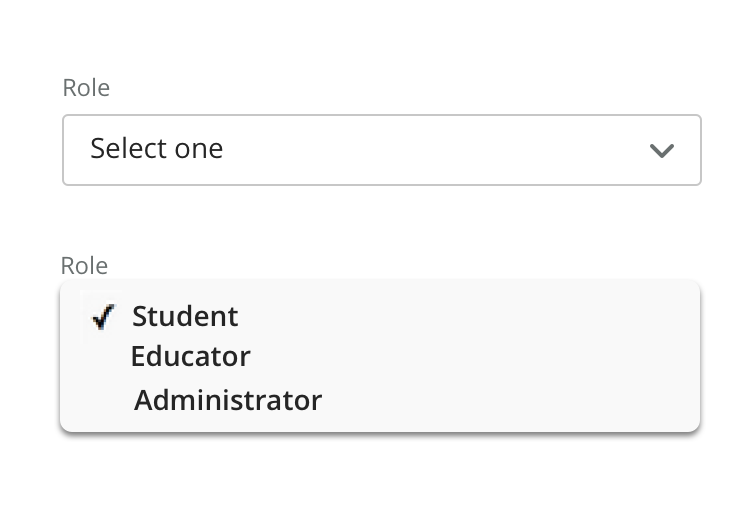740x512 pixels.
Task: Click the 'Educator' text entry
Action: click(x=191, y=357)
